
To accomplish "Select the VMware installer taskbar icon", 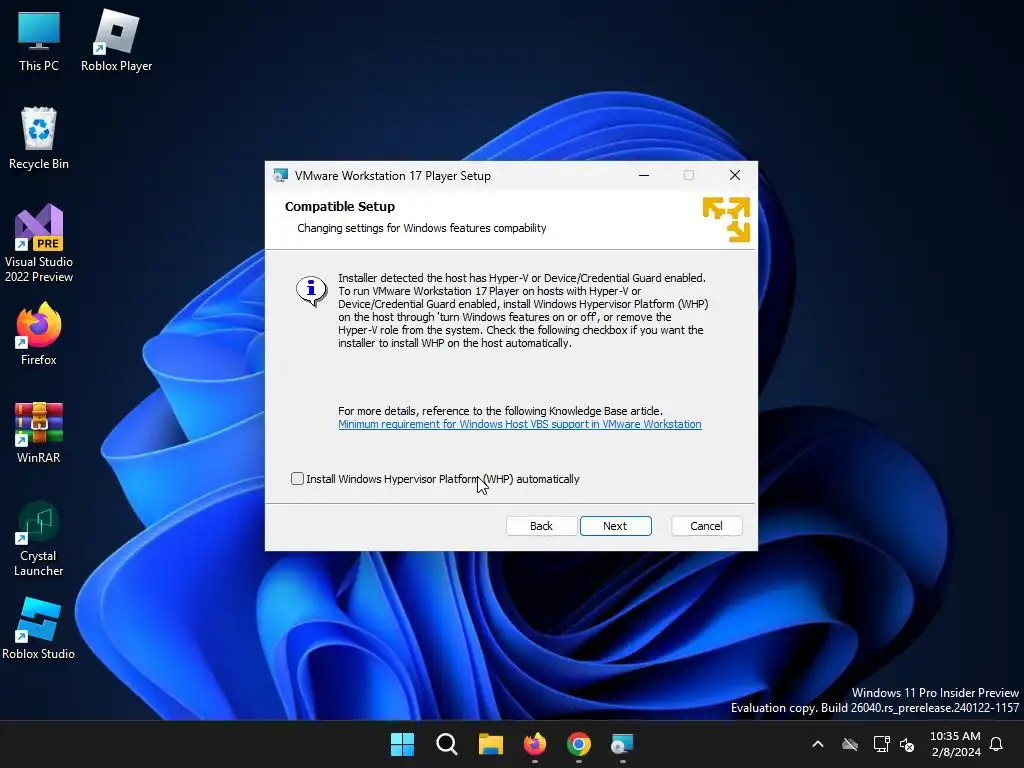I will click(x=622, y=744).
